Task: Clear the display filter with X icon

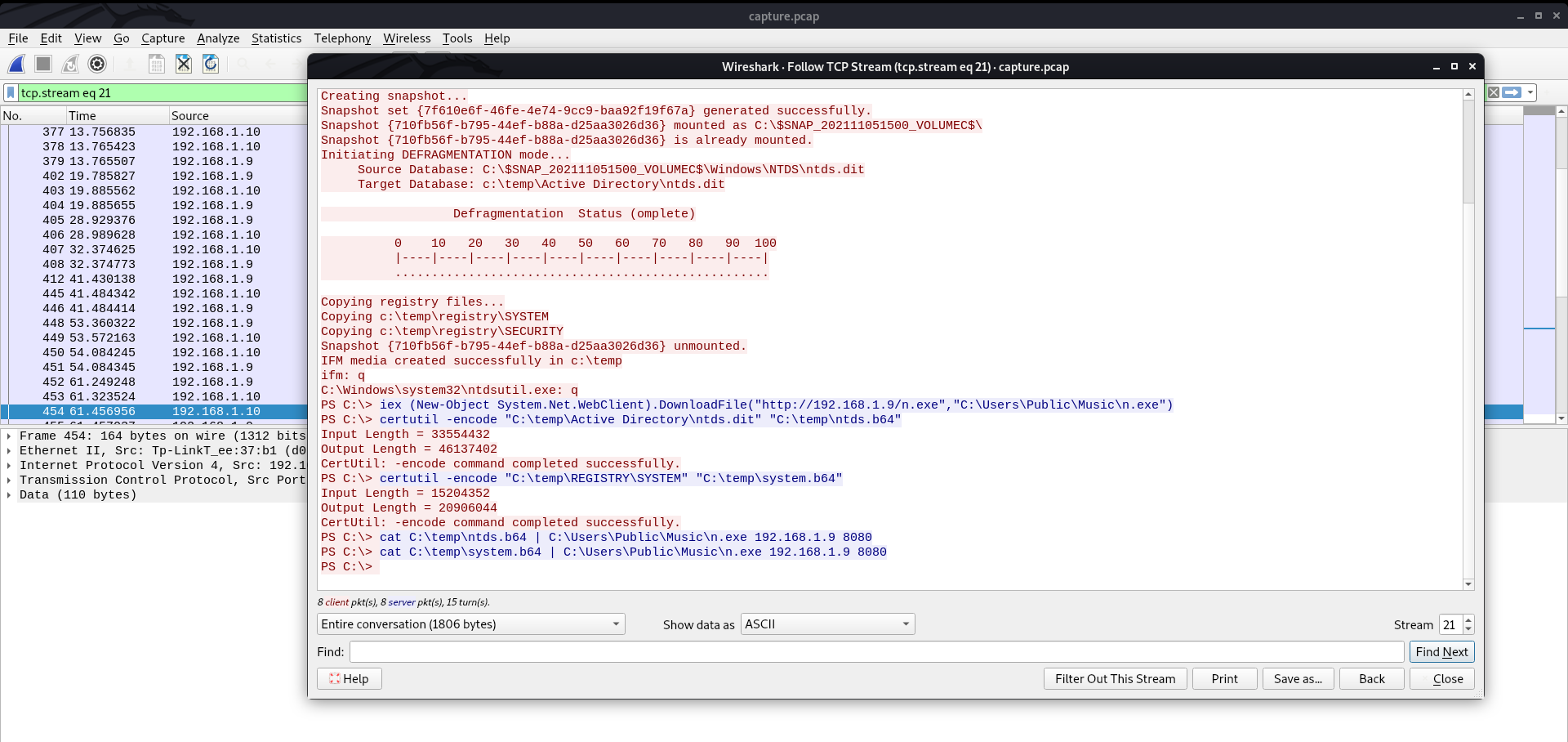Action: click(x=1494, y=92)
